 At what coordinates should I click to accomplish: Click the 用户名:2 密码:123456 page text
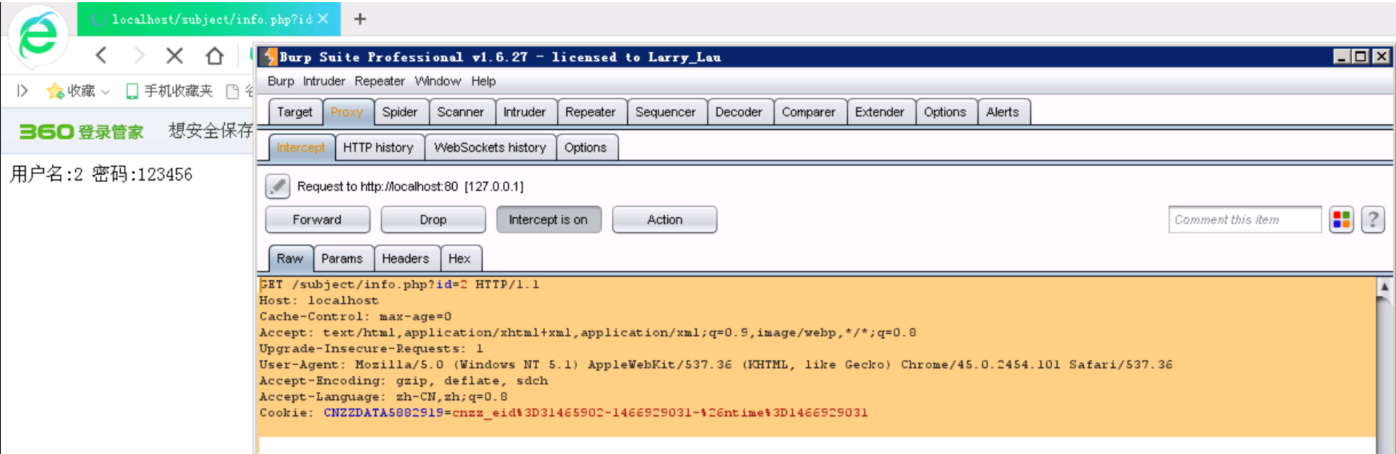[x=101, y=175]
